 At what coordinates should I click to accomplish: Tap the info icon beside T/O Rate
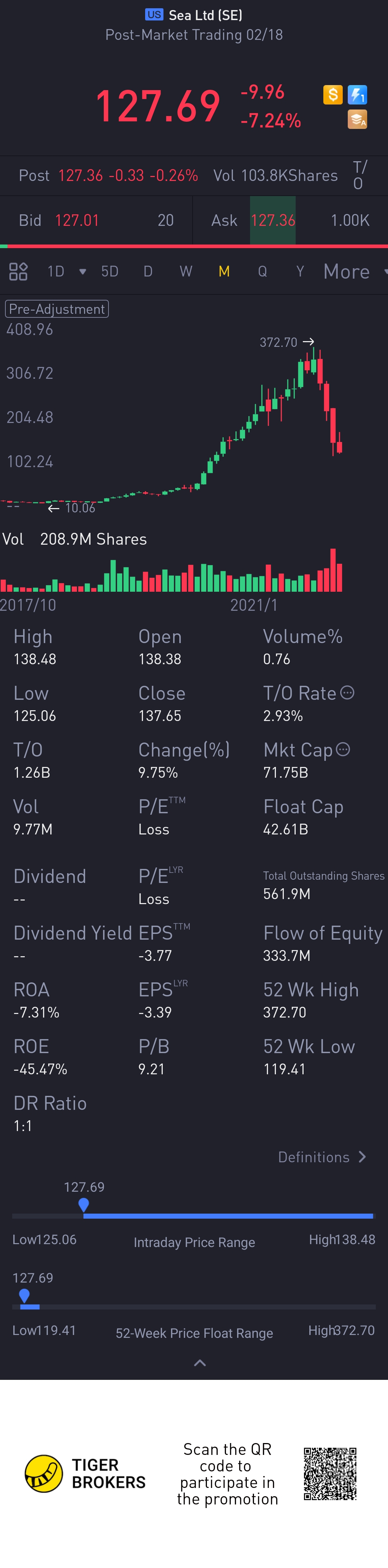[x=347, y=693]
